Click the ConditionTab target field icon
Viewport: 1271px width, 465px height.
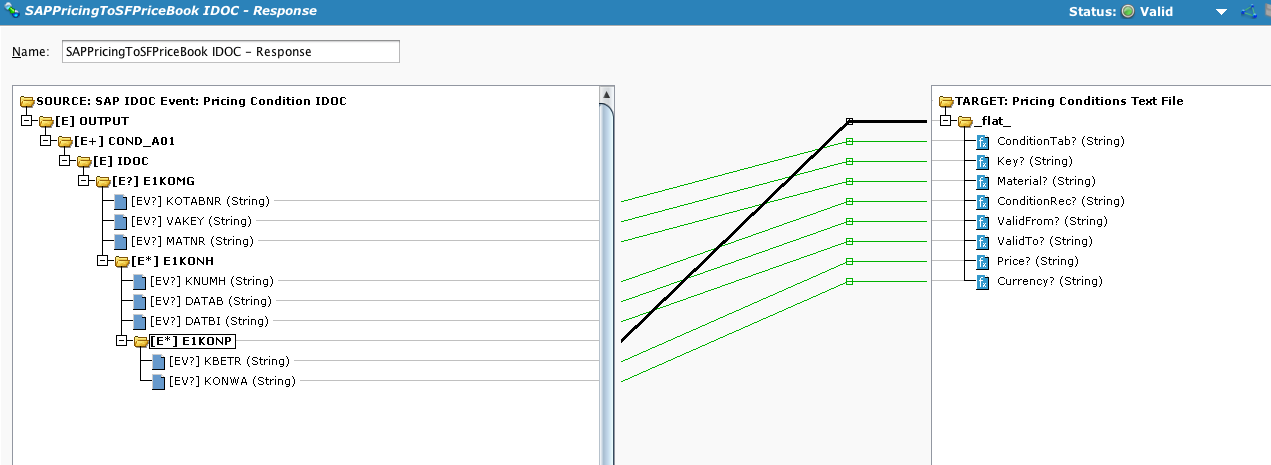pyautogui.click(x=982, y=141)
